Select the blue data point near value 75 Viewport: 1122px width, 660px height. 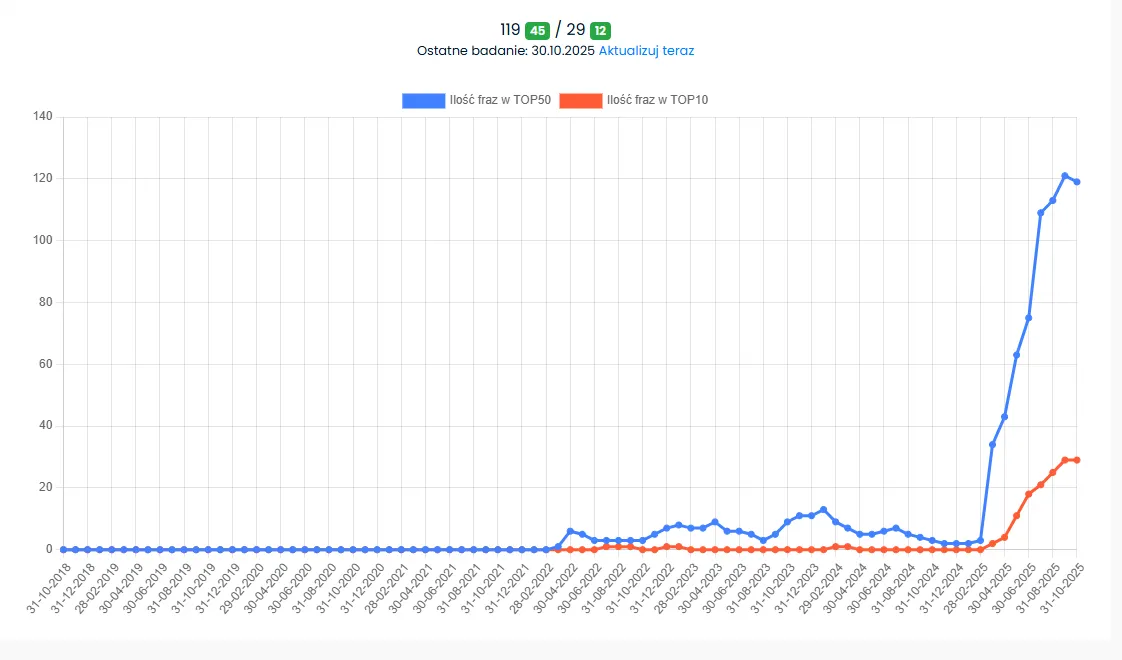coord(1029,318)
